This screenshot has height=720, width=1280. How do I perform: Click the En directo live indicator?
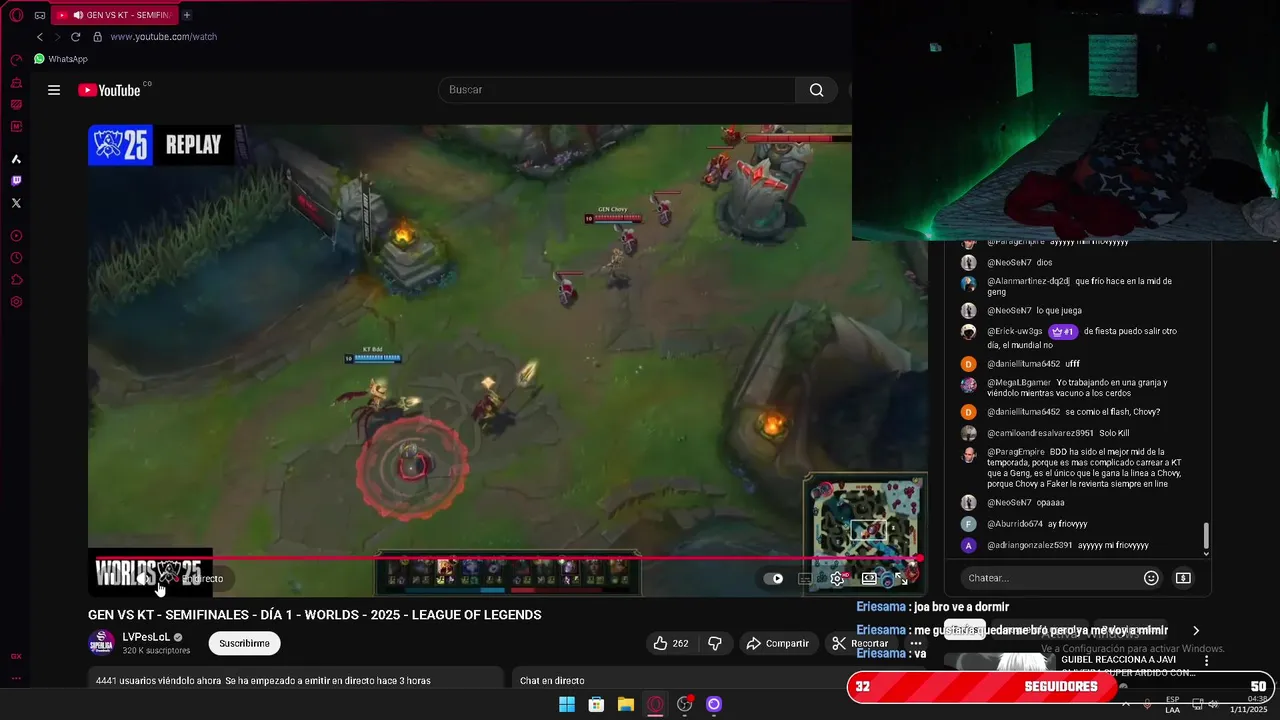pyautogui.click(x=202, y=579)
